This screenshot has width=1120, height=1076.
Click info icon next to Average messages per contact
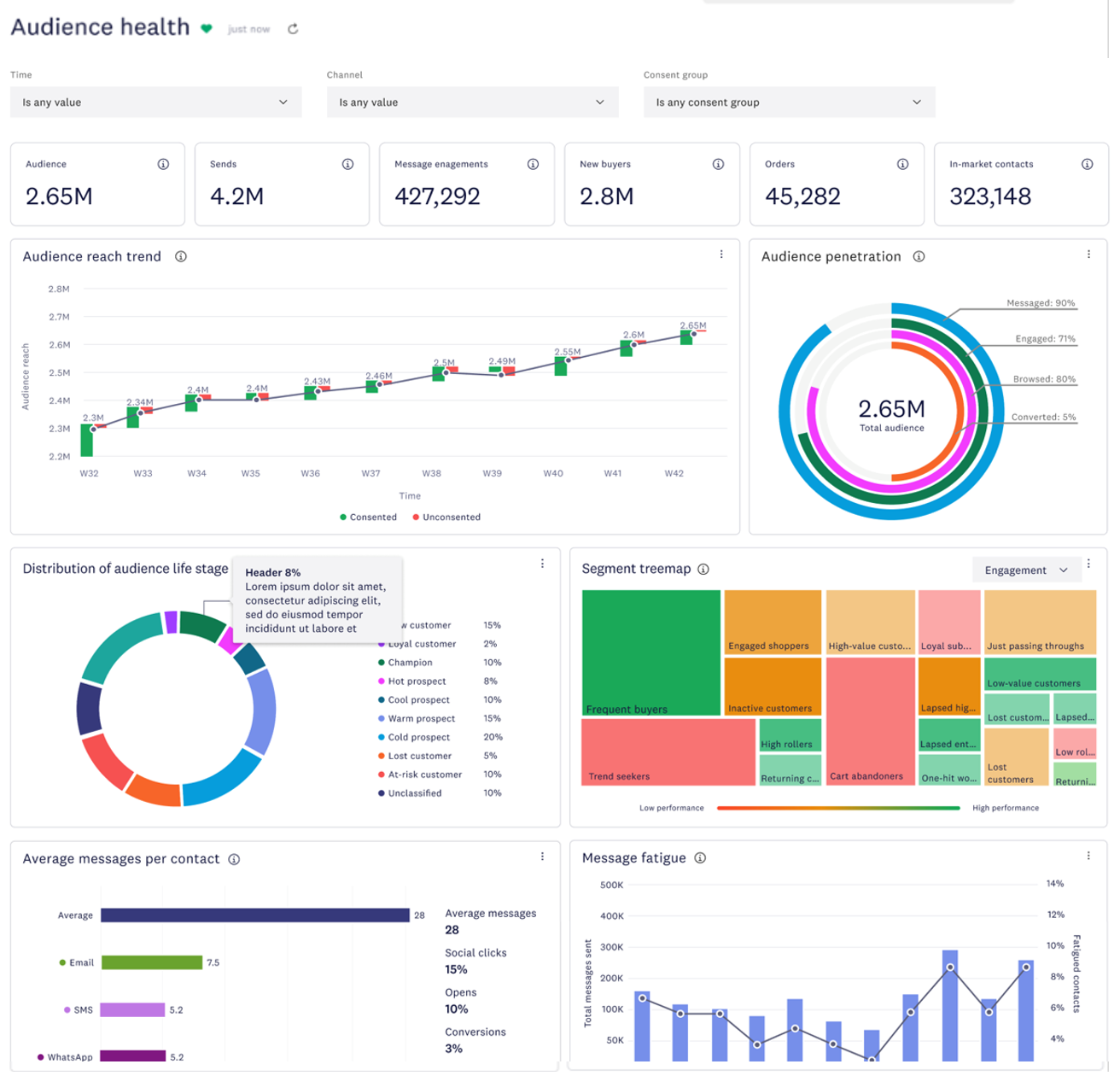[x=234, y=859]
